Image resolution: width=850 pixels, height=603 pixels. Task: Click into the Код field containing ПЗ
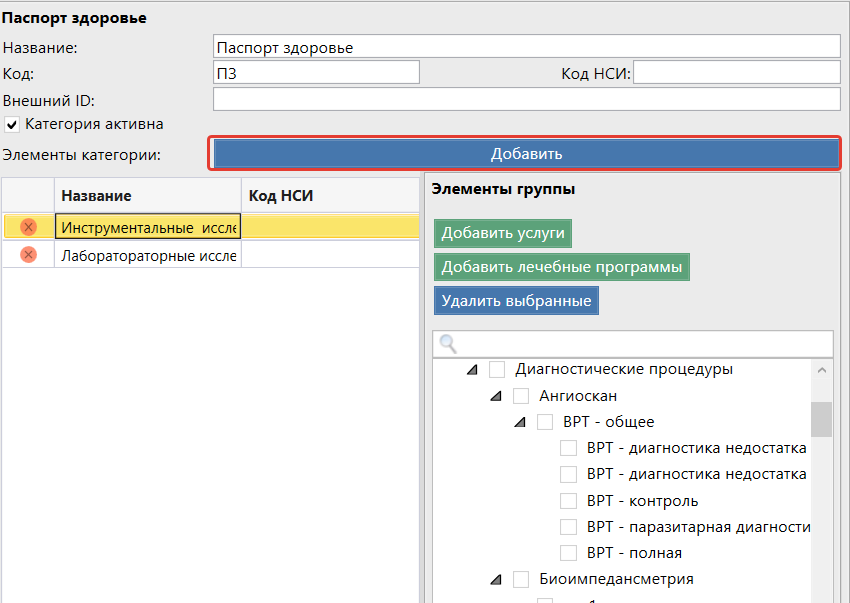click(316, 73)
